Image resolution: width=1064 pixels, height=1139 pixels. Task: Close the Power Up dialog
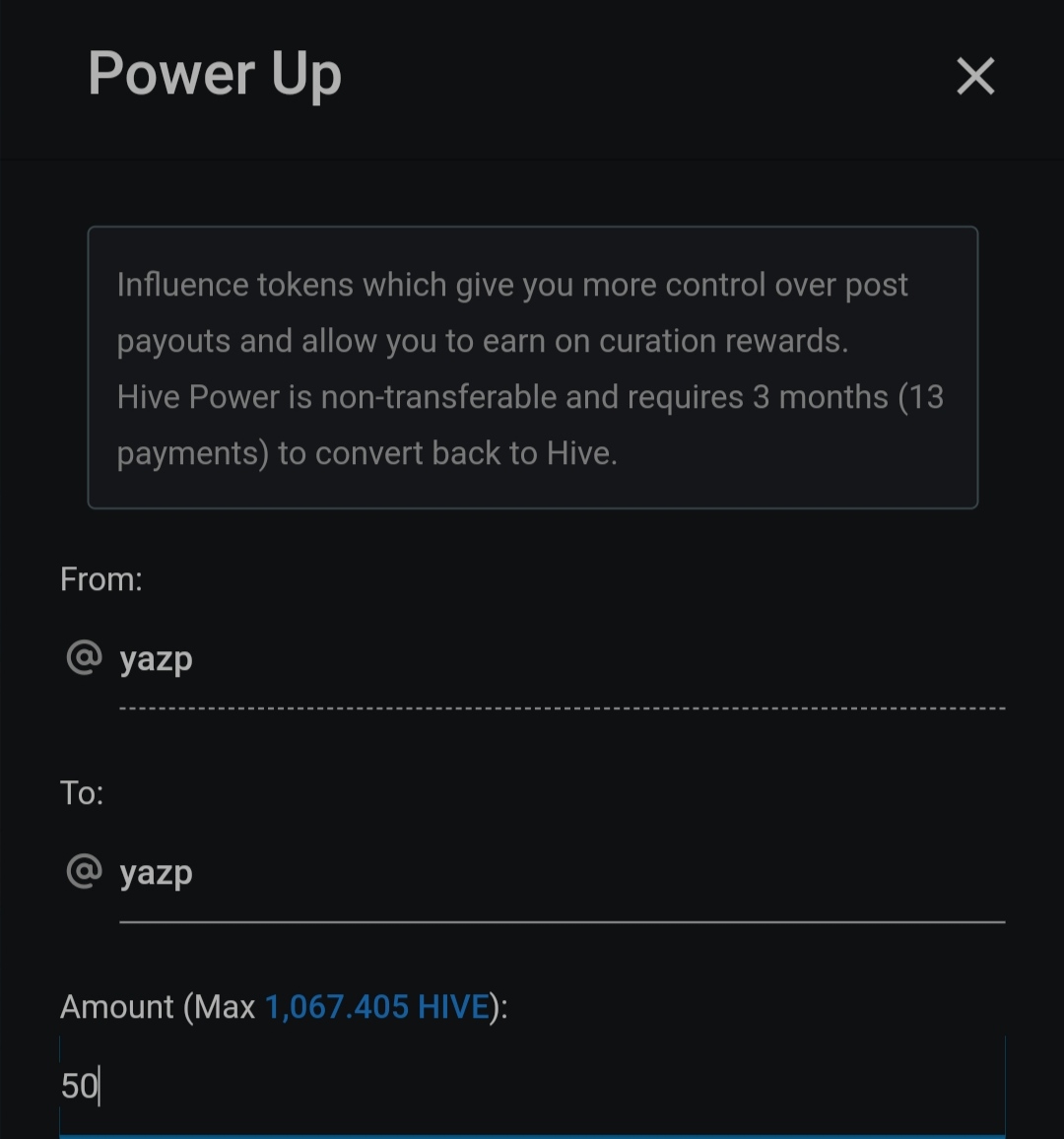click(975, 76)
